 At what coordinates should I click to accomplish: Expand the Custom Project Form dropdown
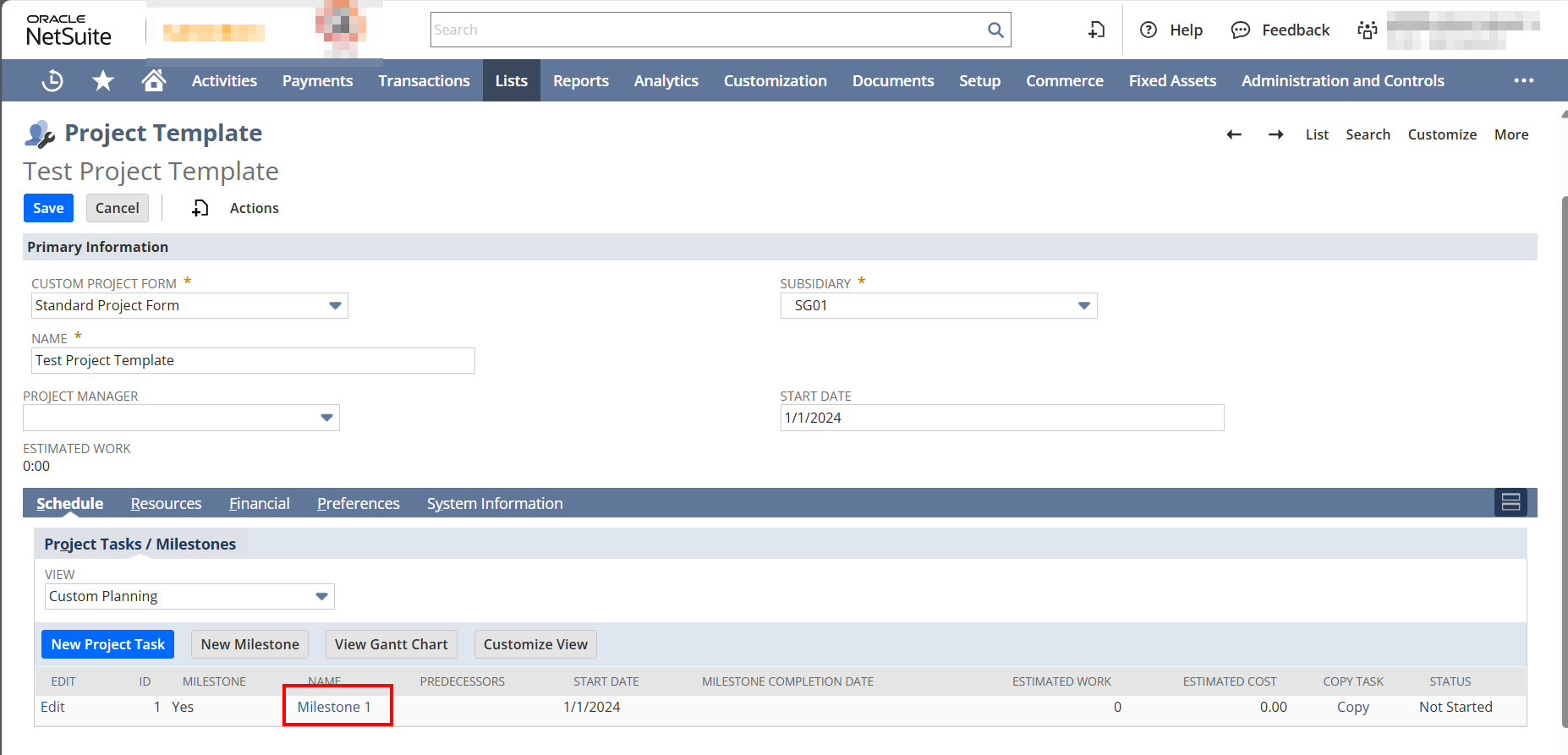335,306
